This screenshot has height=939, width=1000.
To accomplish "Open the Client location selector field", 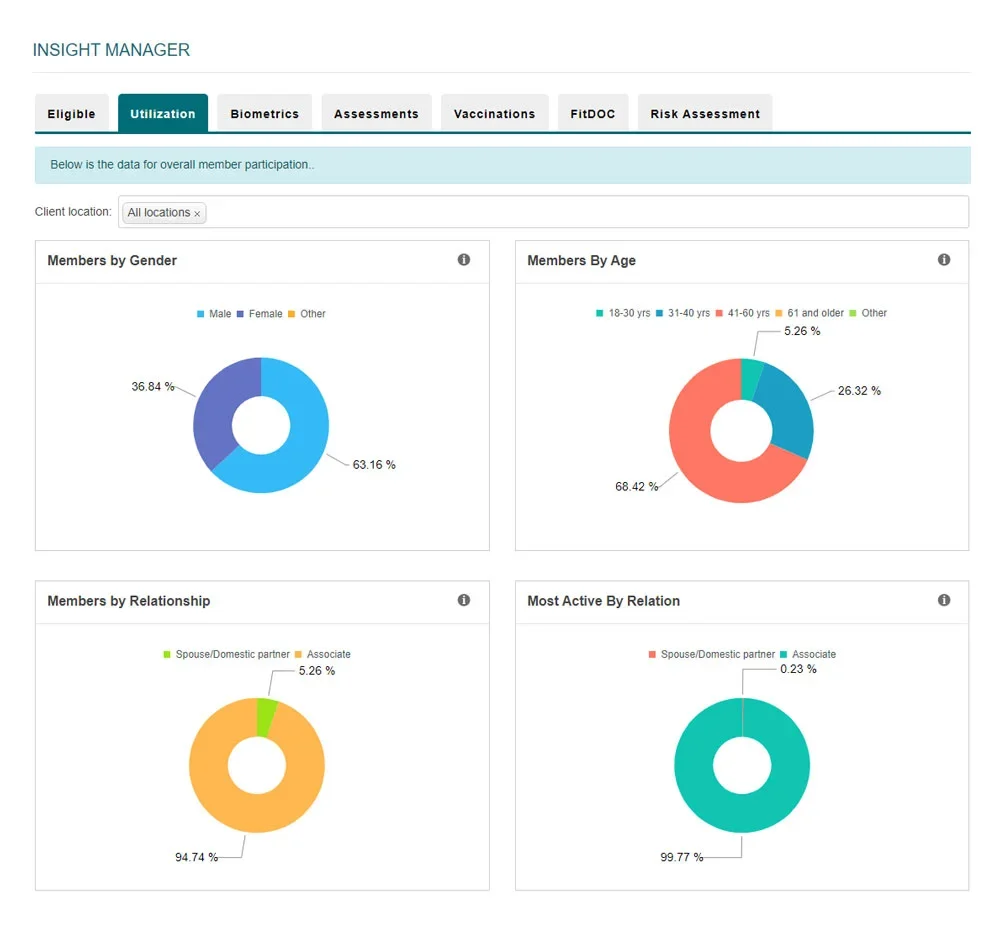I will pyautogui.click(x=500, y=211).
